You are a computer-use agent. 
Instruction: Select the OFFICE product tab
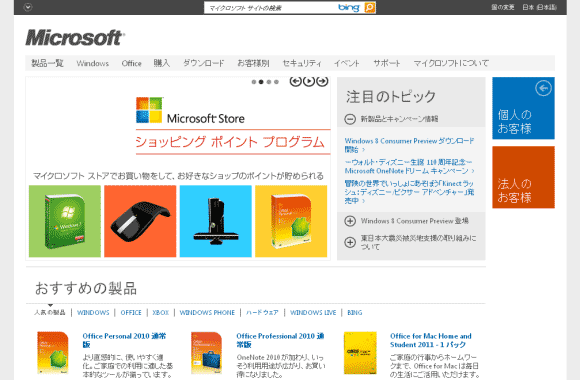click(x=131, y=313)
